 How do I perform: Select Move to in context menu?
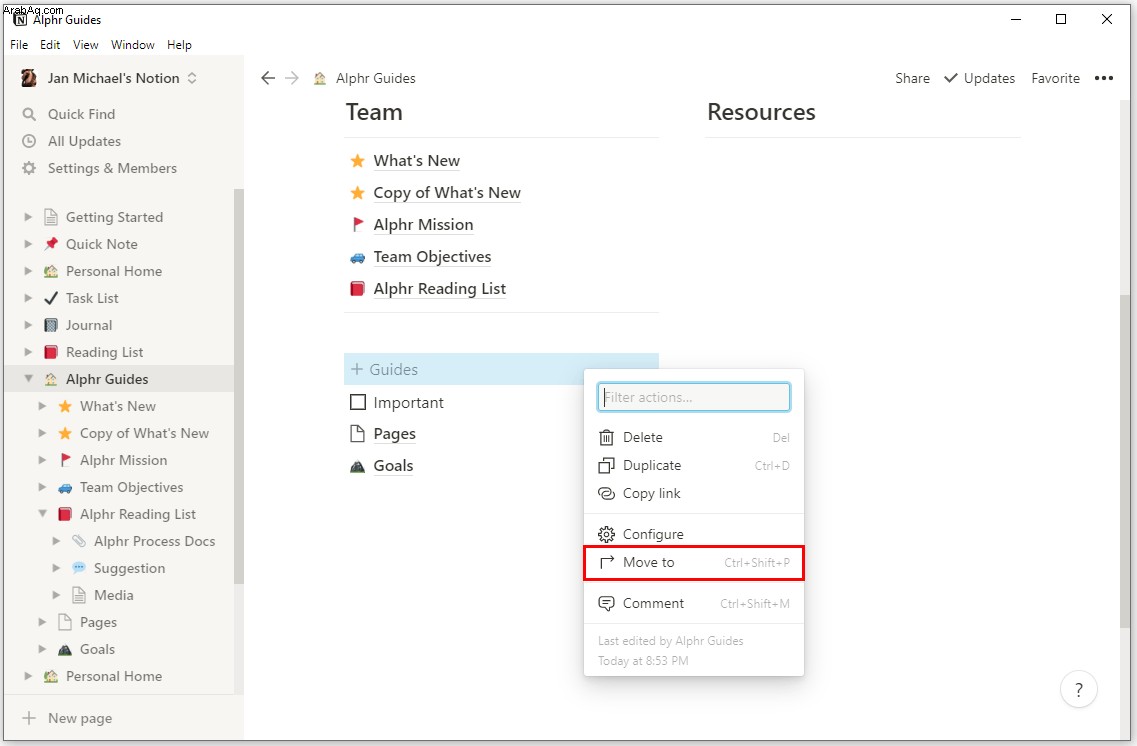pos(694,563)
